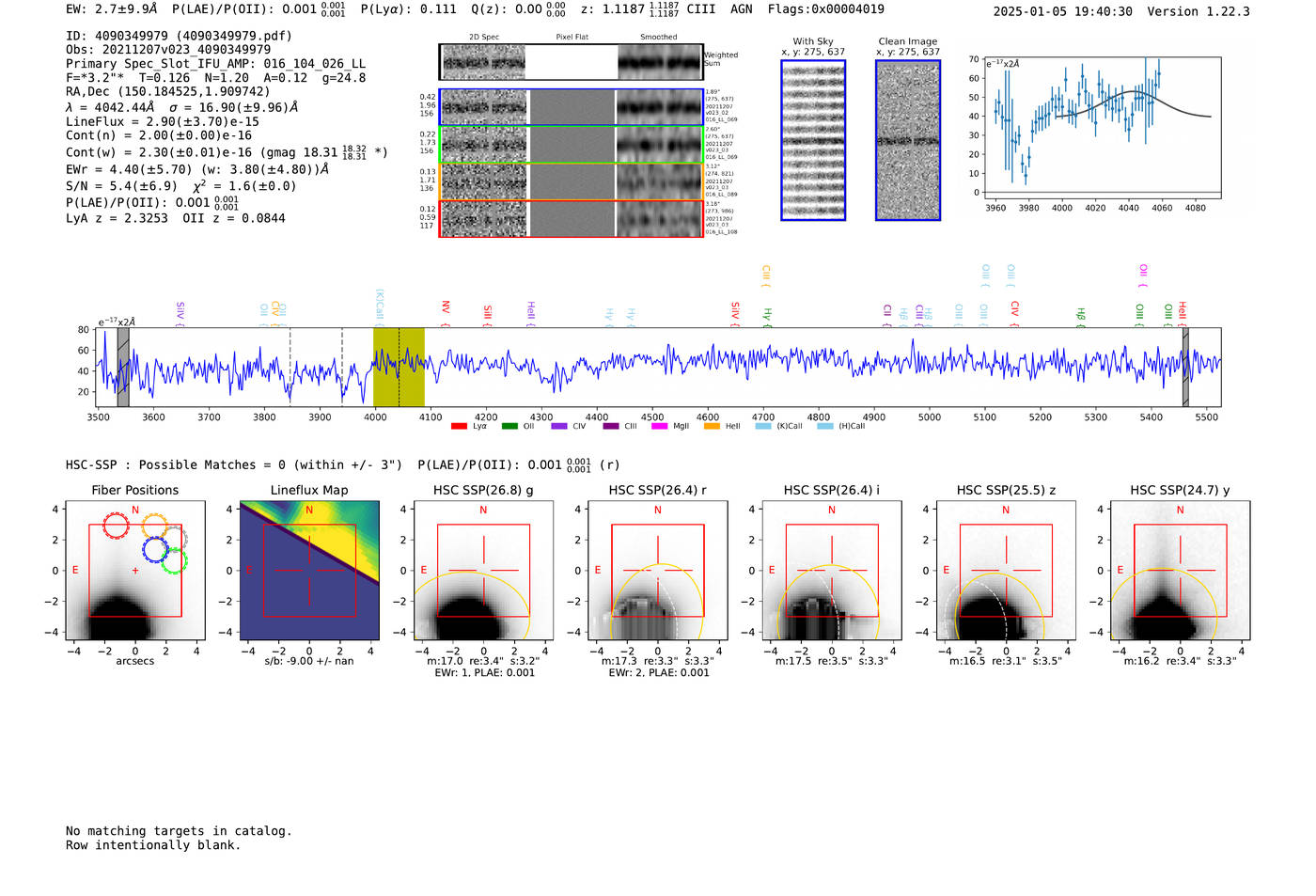
Task: Click the orange fiber circle in Fiber Positions
Action: pyautogui.click(x=154, y=527)
